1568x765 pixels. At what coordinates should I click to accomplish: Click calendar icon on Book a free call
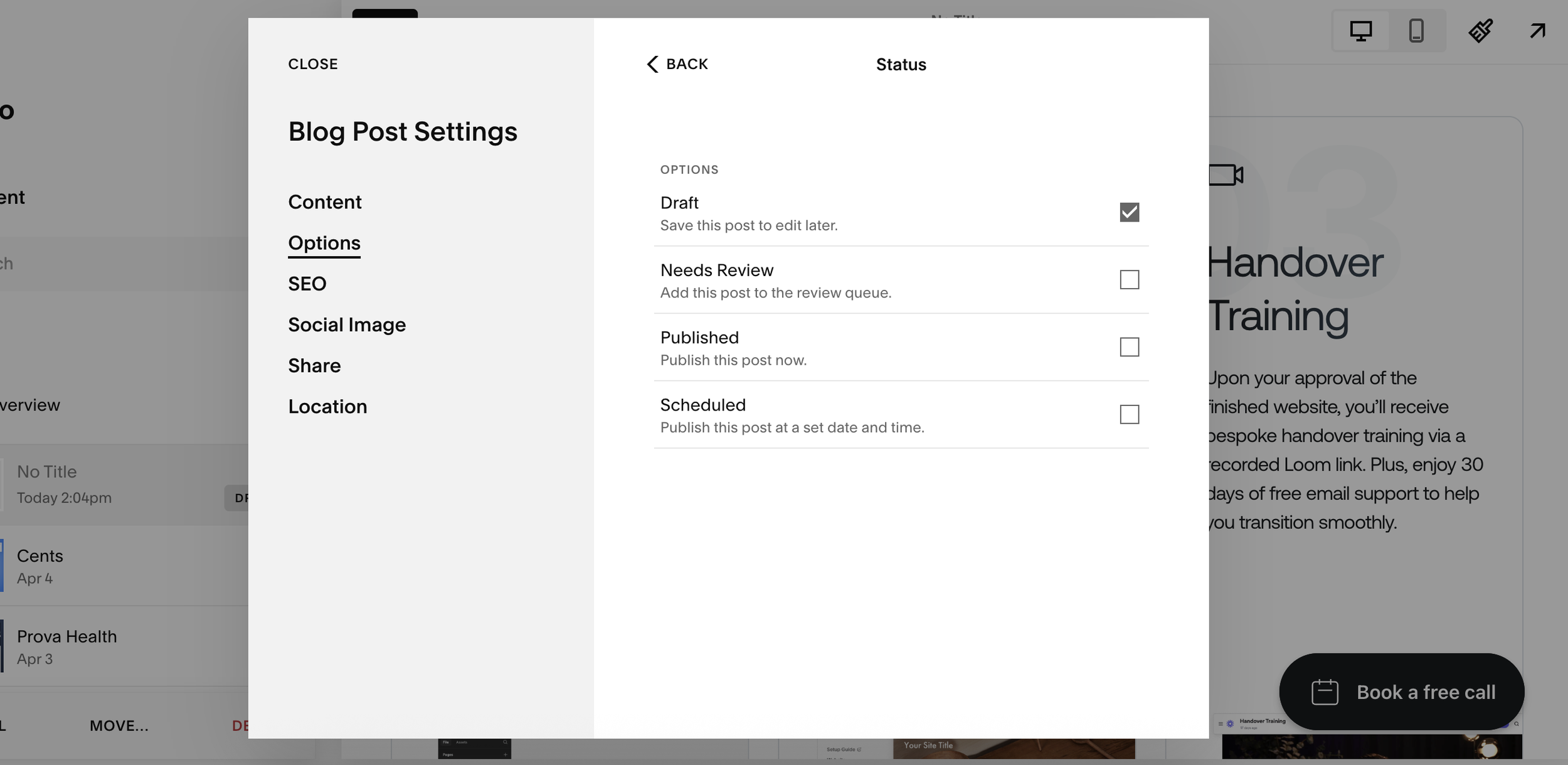point(1325,692)
